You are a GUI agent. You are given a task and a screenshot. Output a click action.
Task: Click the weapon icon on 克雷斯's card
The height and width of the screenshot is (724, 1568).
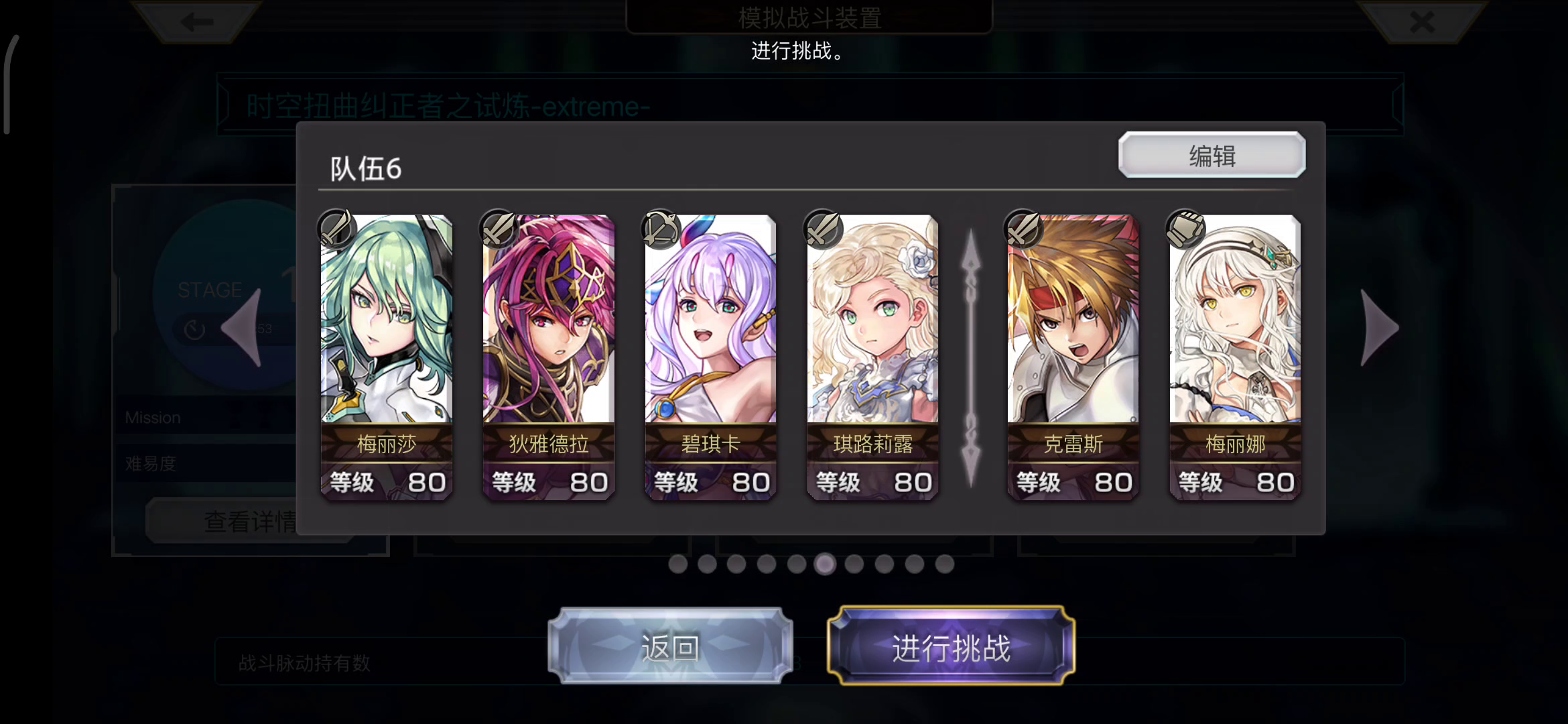[1024, 229]
